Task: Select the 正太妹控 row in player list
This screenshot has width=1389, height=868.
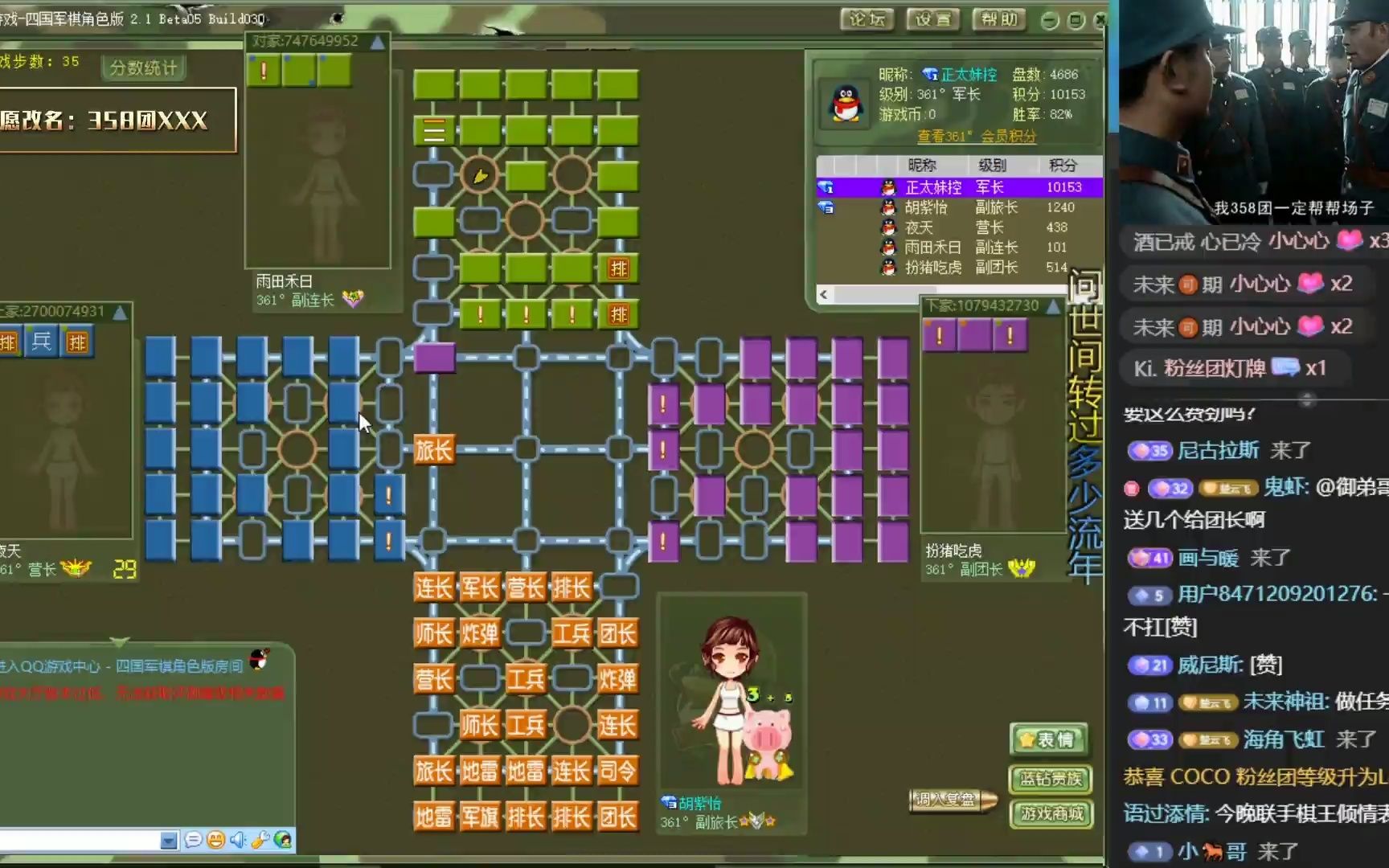Action: 959,187
